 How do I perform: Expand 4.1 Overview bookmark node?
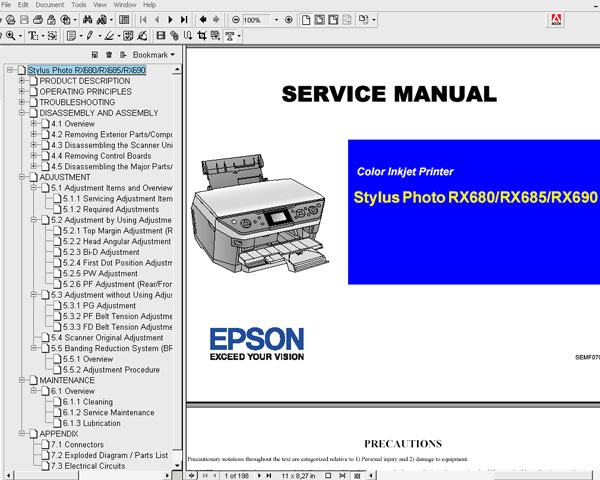(x=34, y=124)
